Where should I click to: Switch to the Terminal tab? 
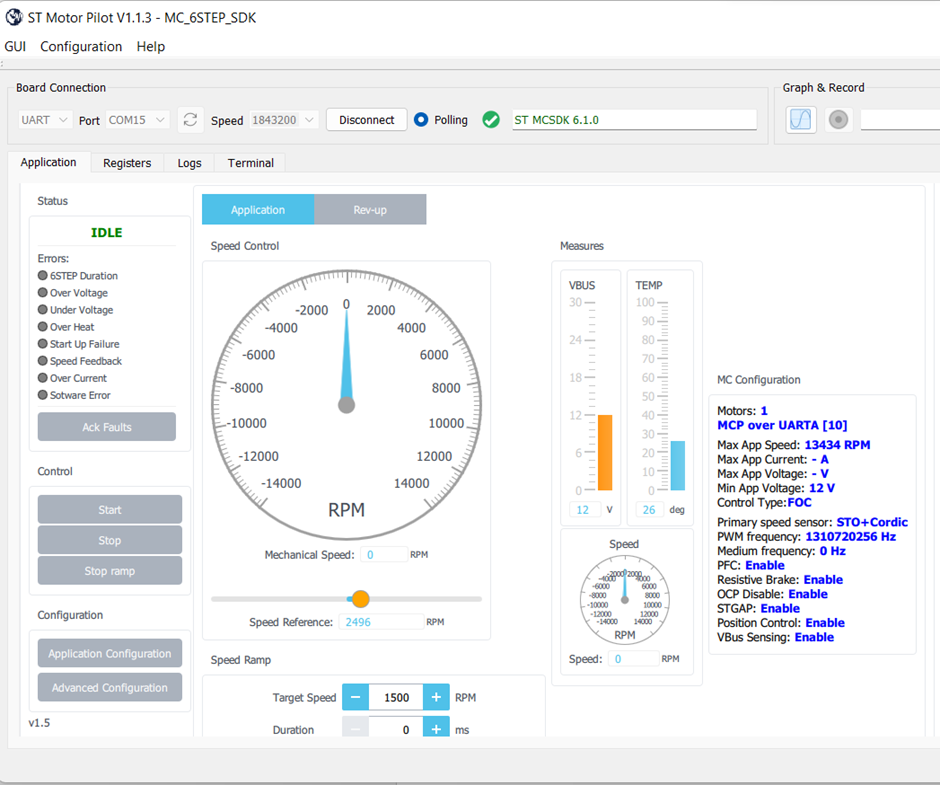251,163
